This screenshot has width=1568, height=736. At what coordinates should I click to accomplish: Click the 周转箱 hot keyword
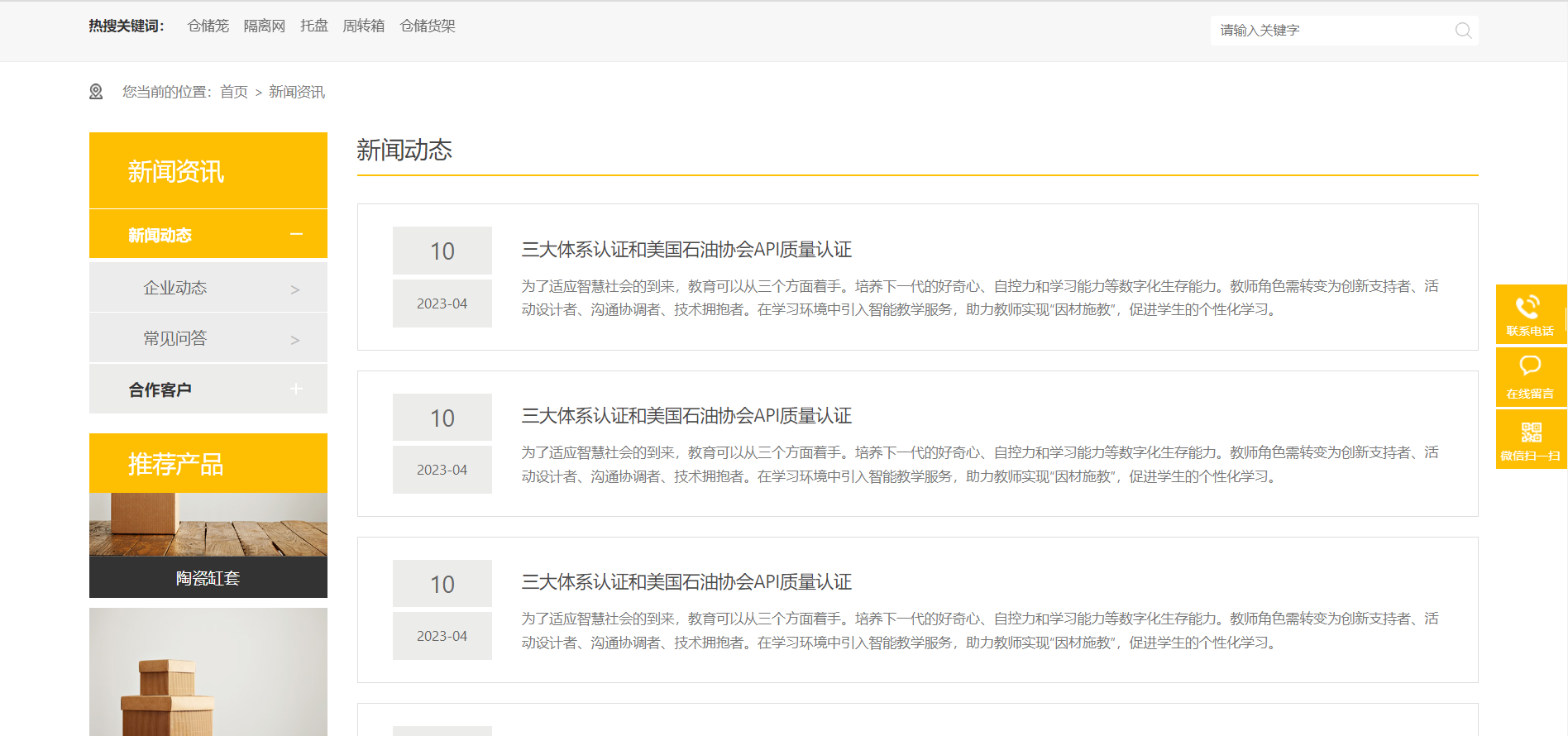(x=364, y=26)
